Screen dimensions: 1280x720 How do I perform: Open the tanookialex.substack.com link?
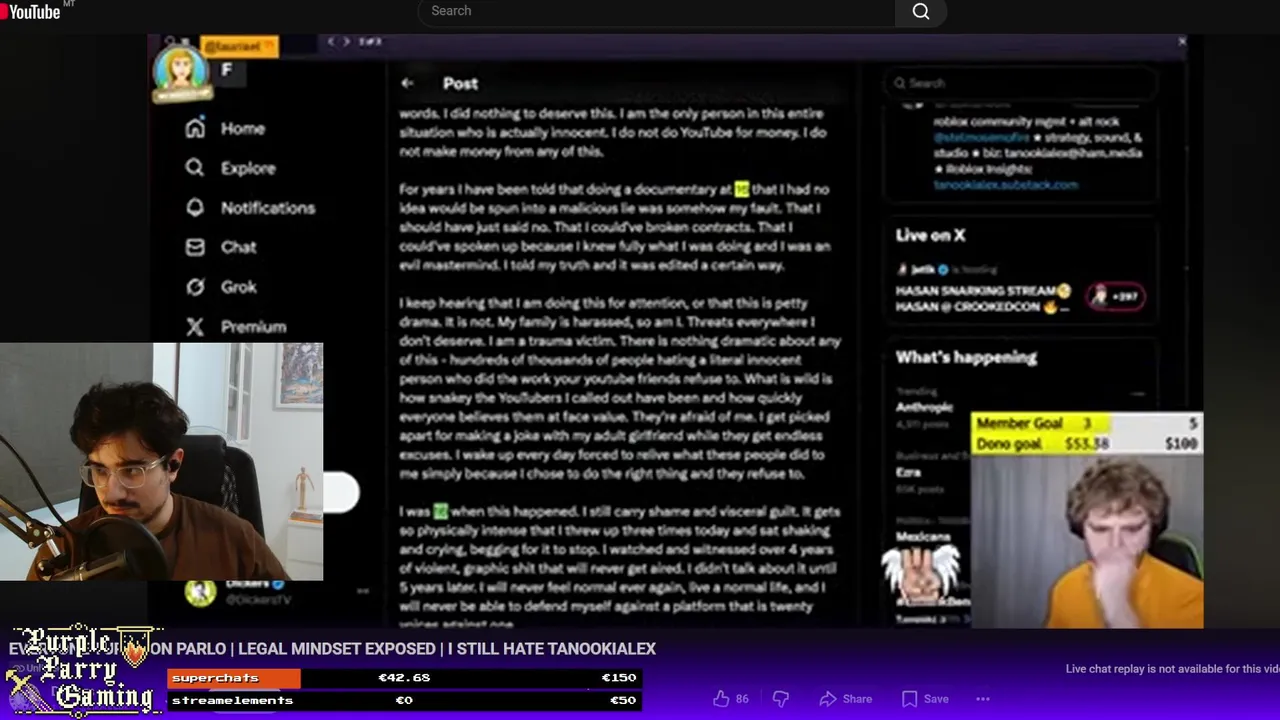point(1005,185)
